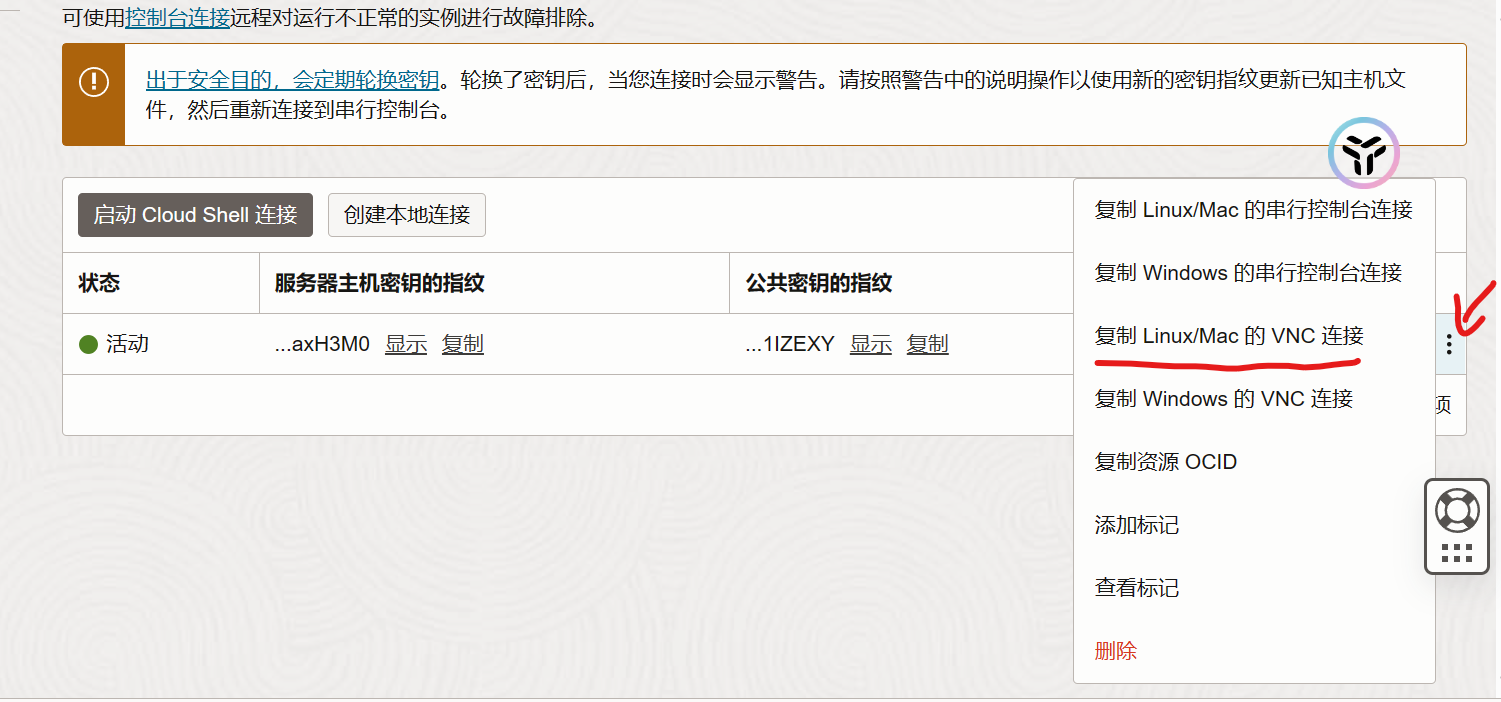The width and height of the screenshot is (1501, 702).
Task: Show the server host key fingerprint
Action: point(406,344)
